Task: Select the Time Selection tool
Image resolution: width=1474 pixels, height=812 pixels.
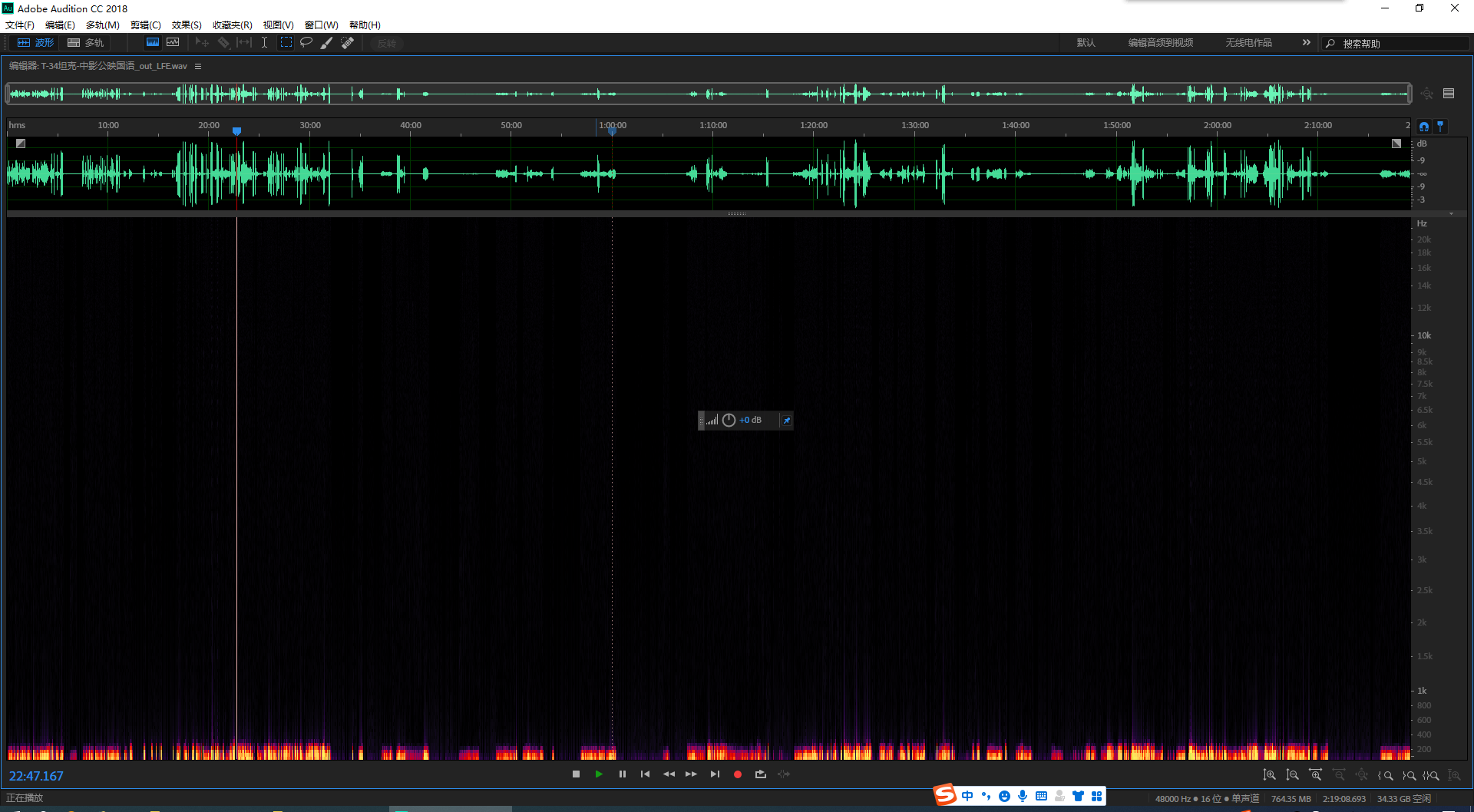Action: click(x=264, y=43)
